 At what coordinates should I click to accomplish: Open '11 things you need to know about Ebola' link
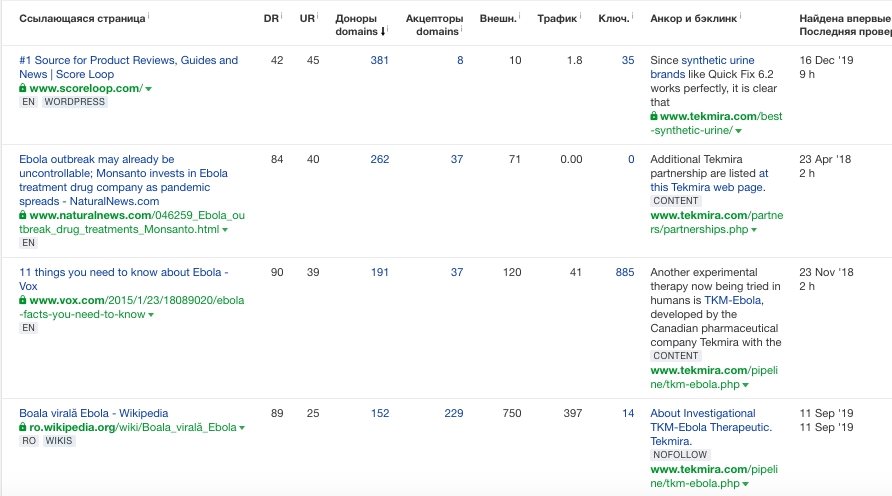click(x=123, y=279)
